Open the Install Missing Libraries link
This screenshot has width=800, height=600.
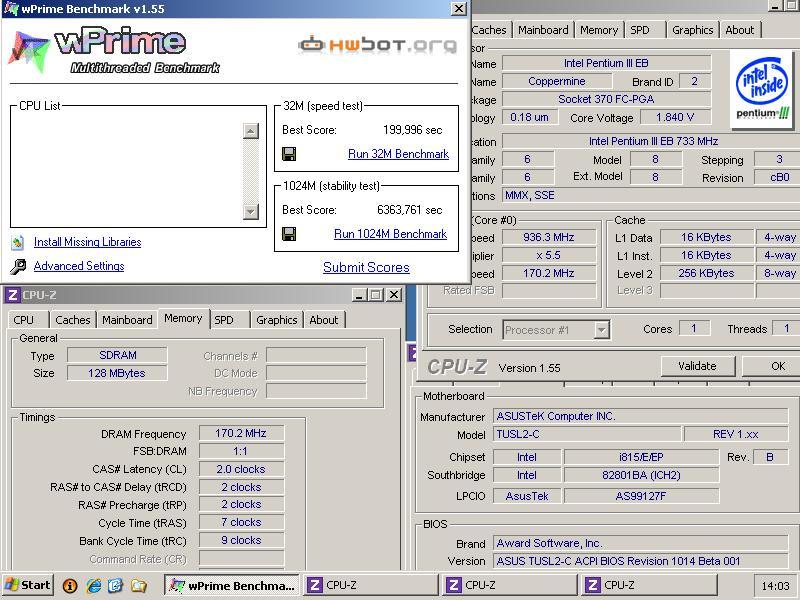88,242
